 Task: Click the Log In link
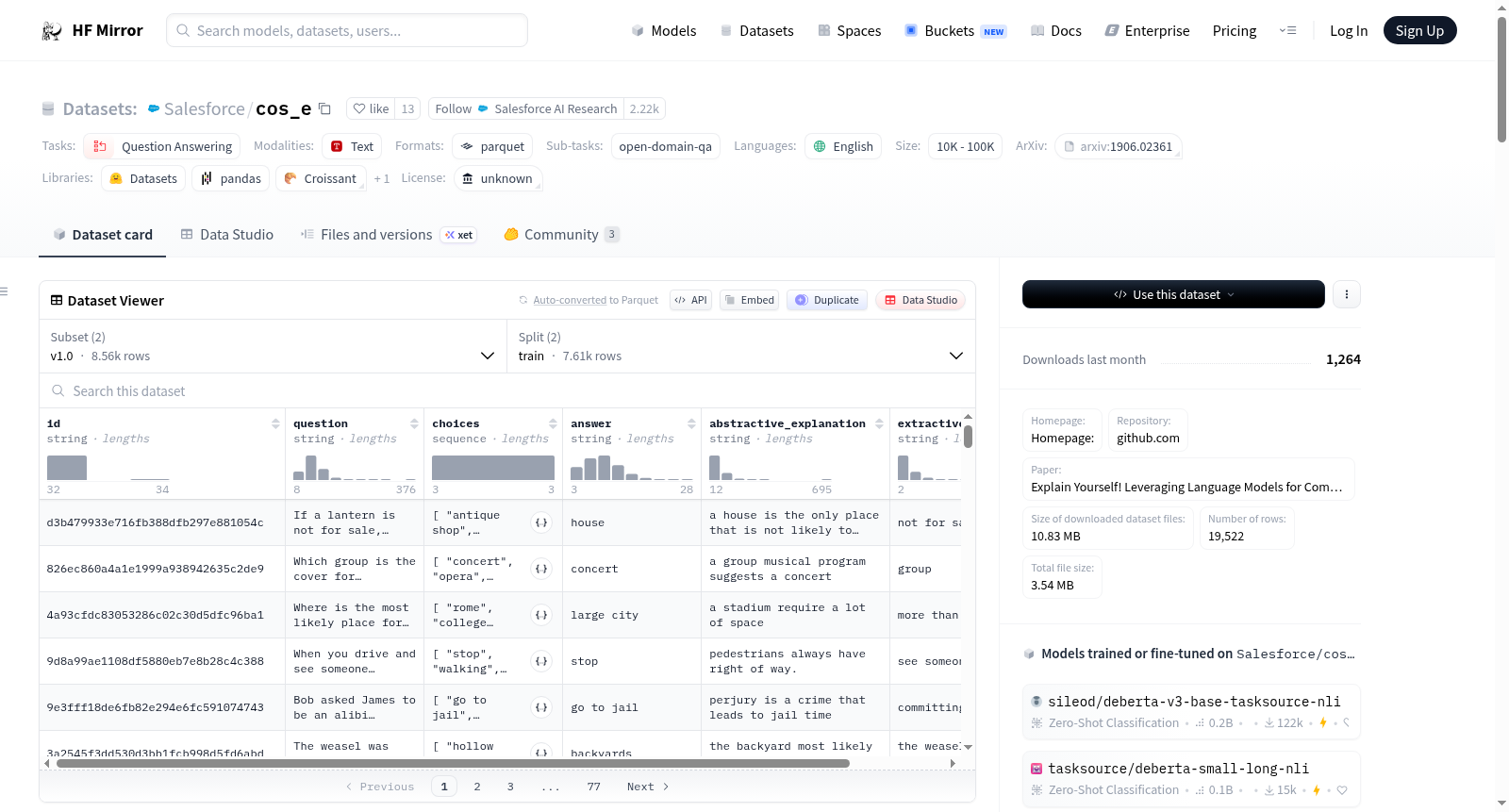click(x=1349, y=31)
